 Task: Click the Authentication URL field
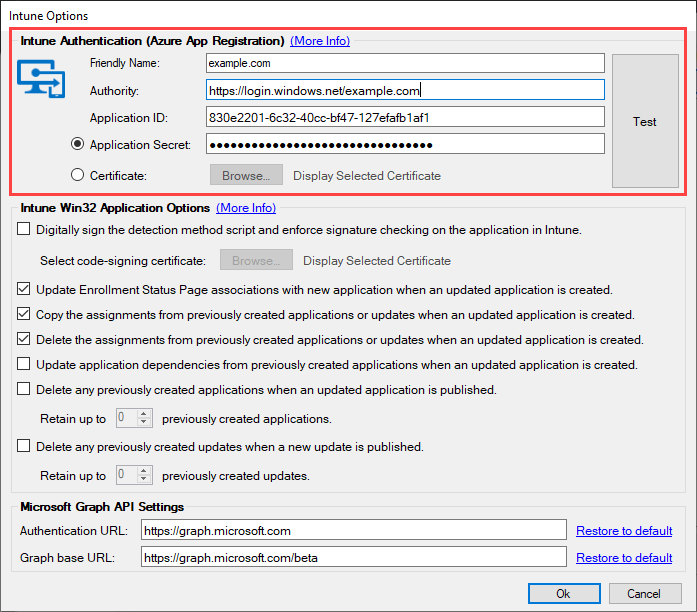[x=354, y=530]
